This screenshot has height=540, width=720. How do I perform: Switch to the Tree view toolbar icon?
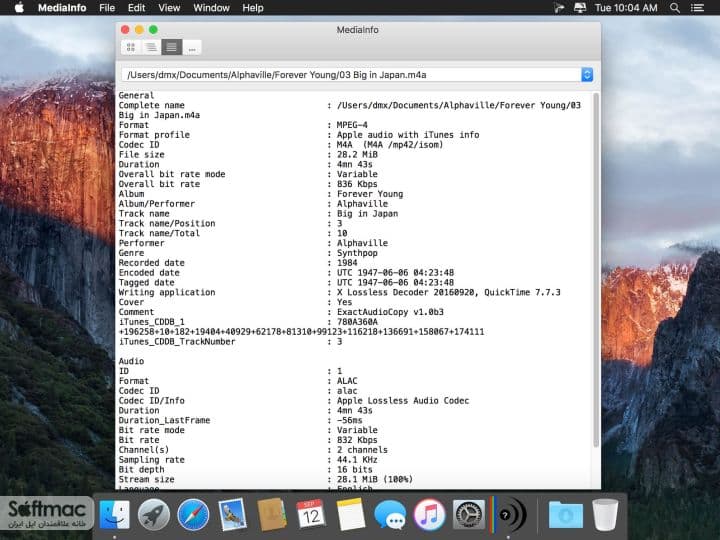coord(151,47)
